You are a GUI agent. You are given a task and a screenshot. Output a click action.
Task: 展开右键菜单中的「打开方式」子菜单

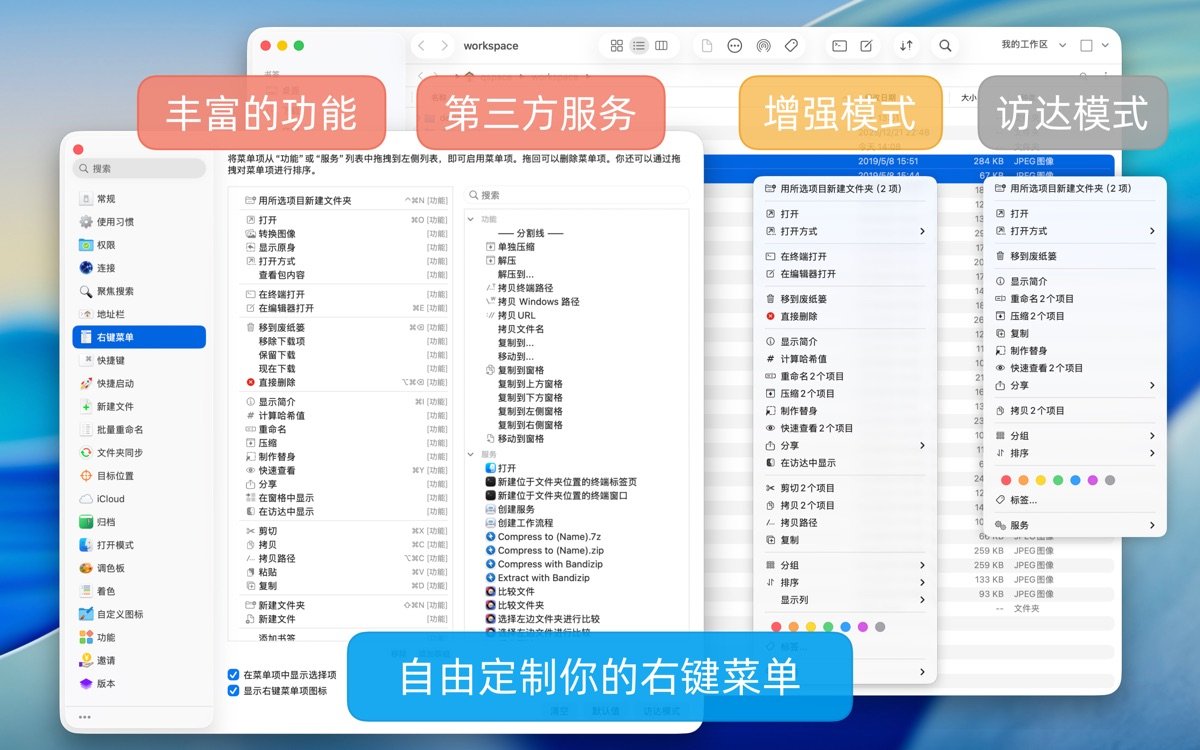tap(820, 232)
